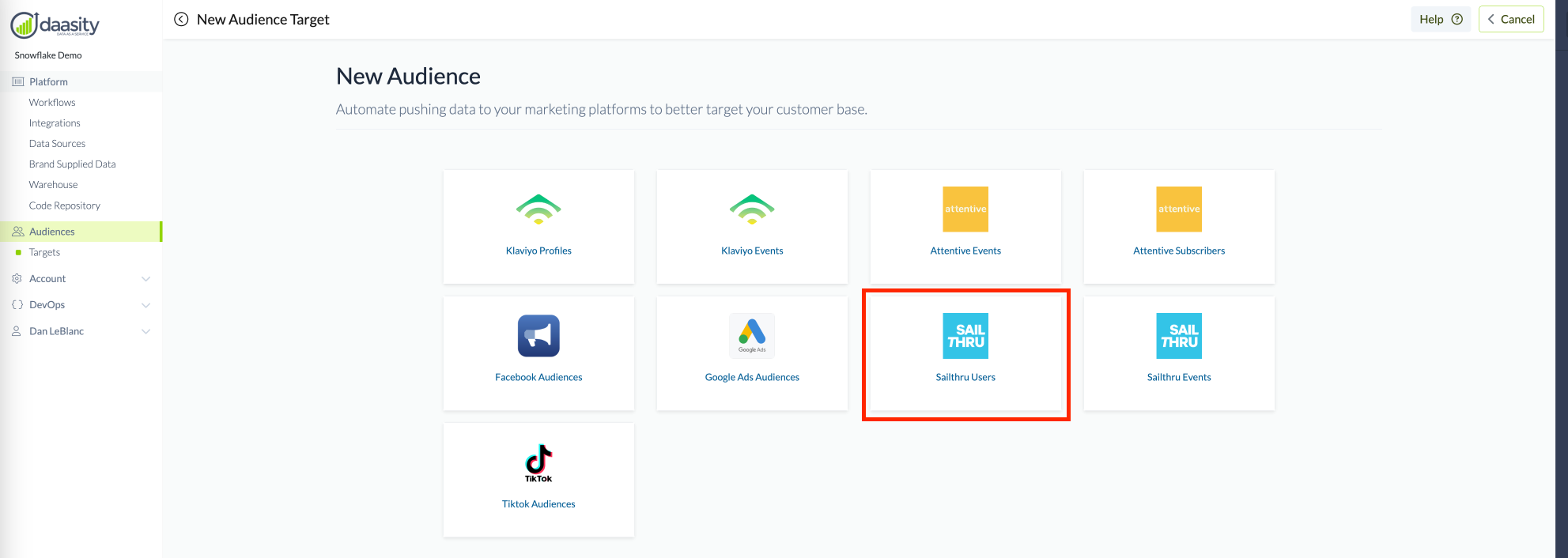Choose the Google Ads Audiences icon
Screen dimensions: 1568x558
pos(752,336)
